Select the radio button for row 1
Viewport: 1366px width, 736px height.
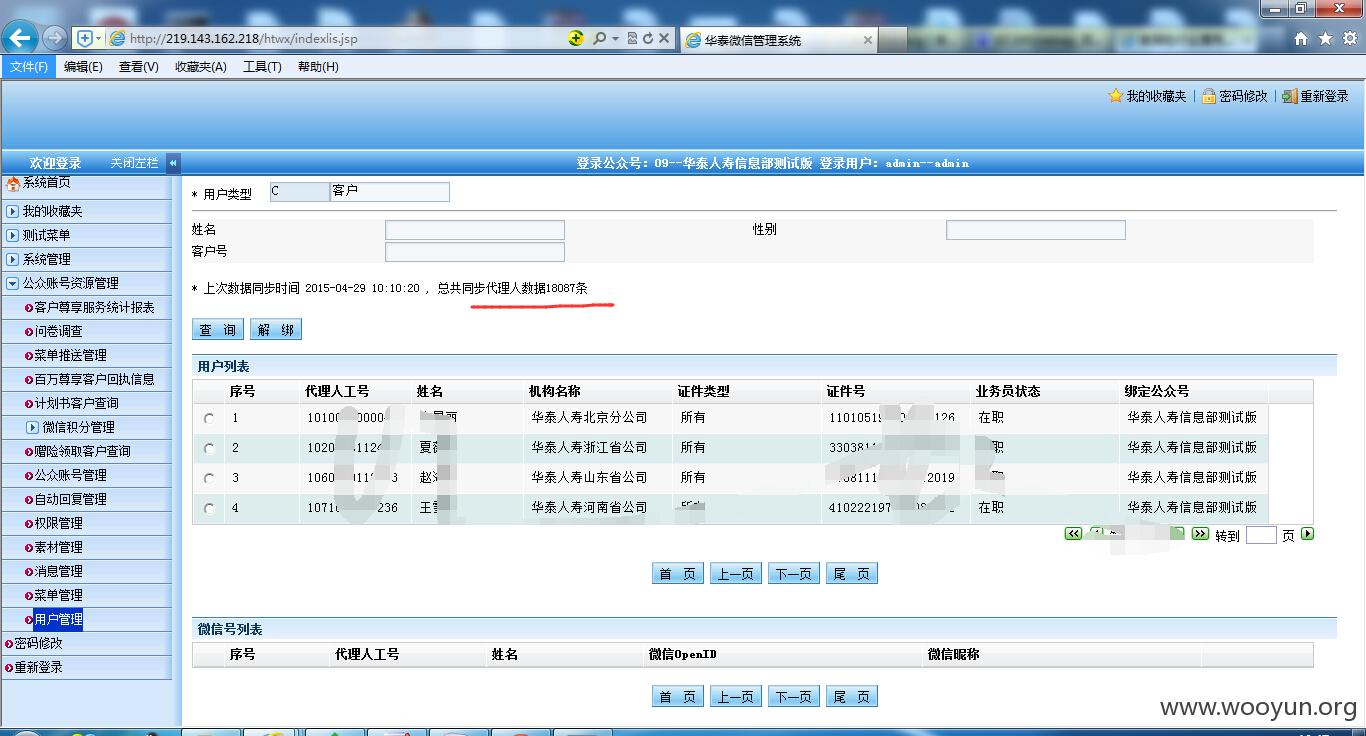[209, 418]
